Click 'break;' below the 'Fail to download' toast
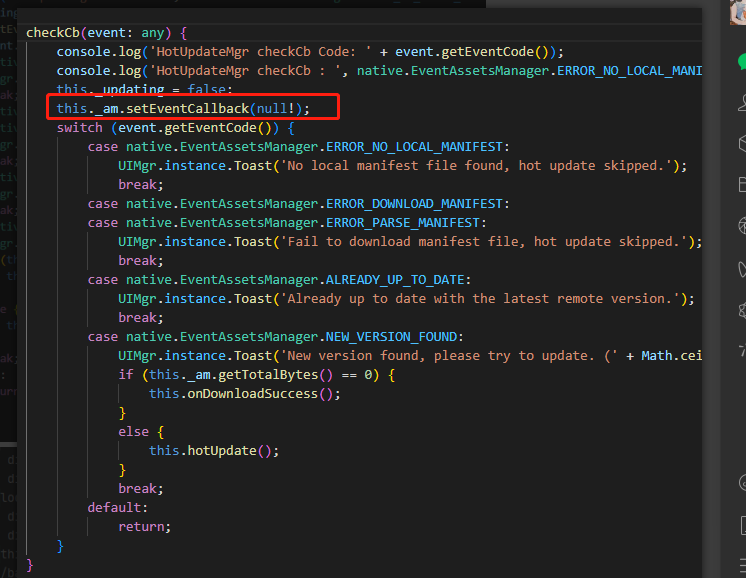 [141, 261]
